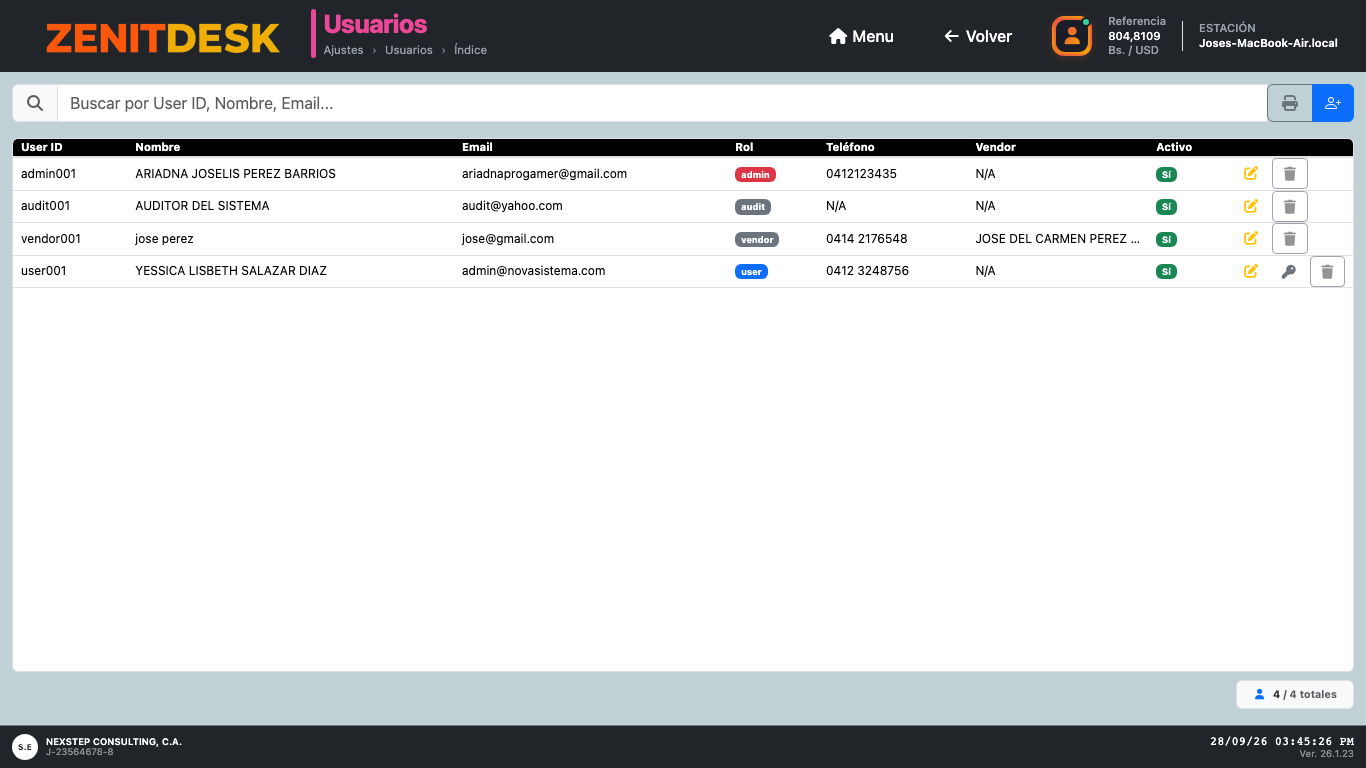Click the 4 / 4 totales counter

coord(1295,694)
